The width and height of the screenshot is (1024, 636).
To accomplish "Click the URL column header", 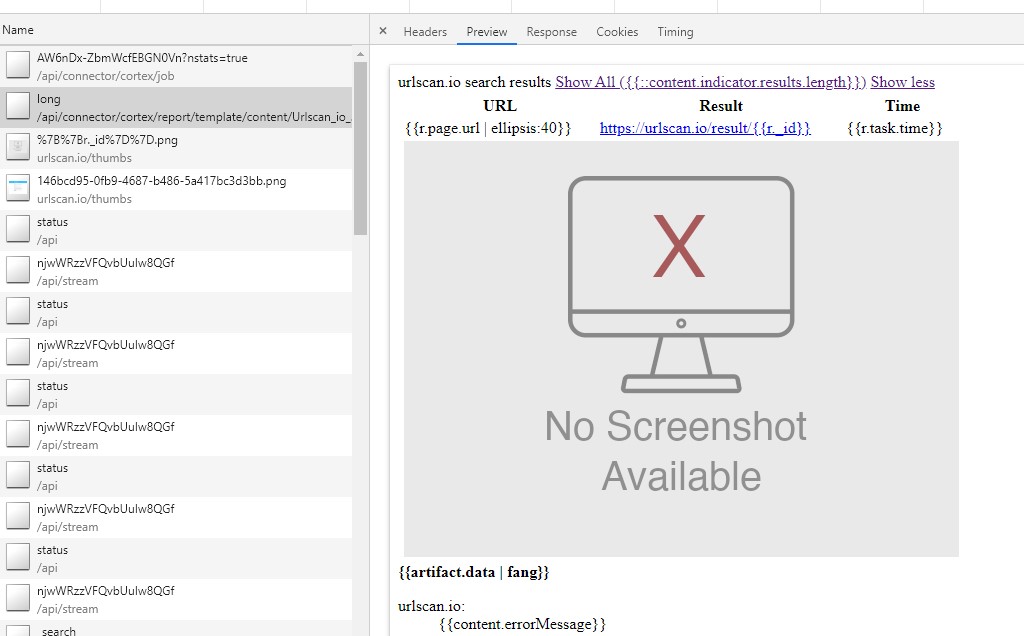I will pos(500,106).
